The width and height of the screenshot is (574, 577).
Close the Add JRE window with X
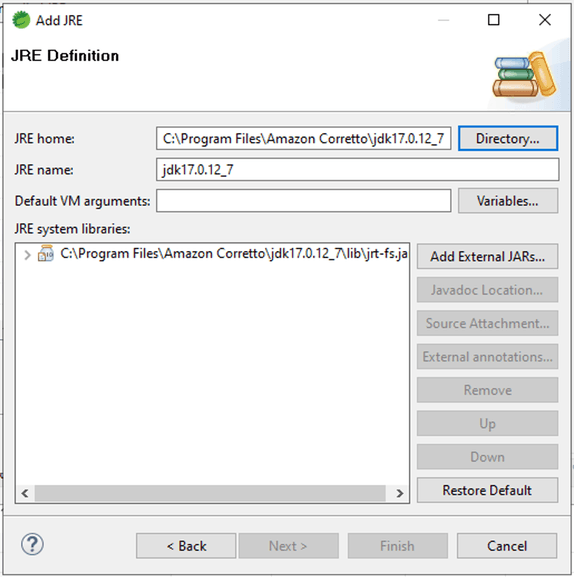(545, 20)
